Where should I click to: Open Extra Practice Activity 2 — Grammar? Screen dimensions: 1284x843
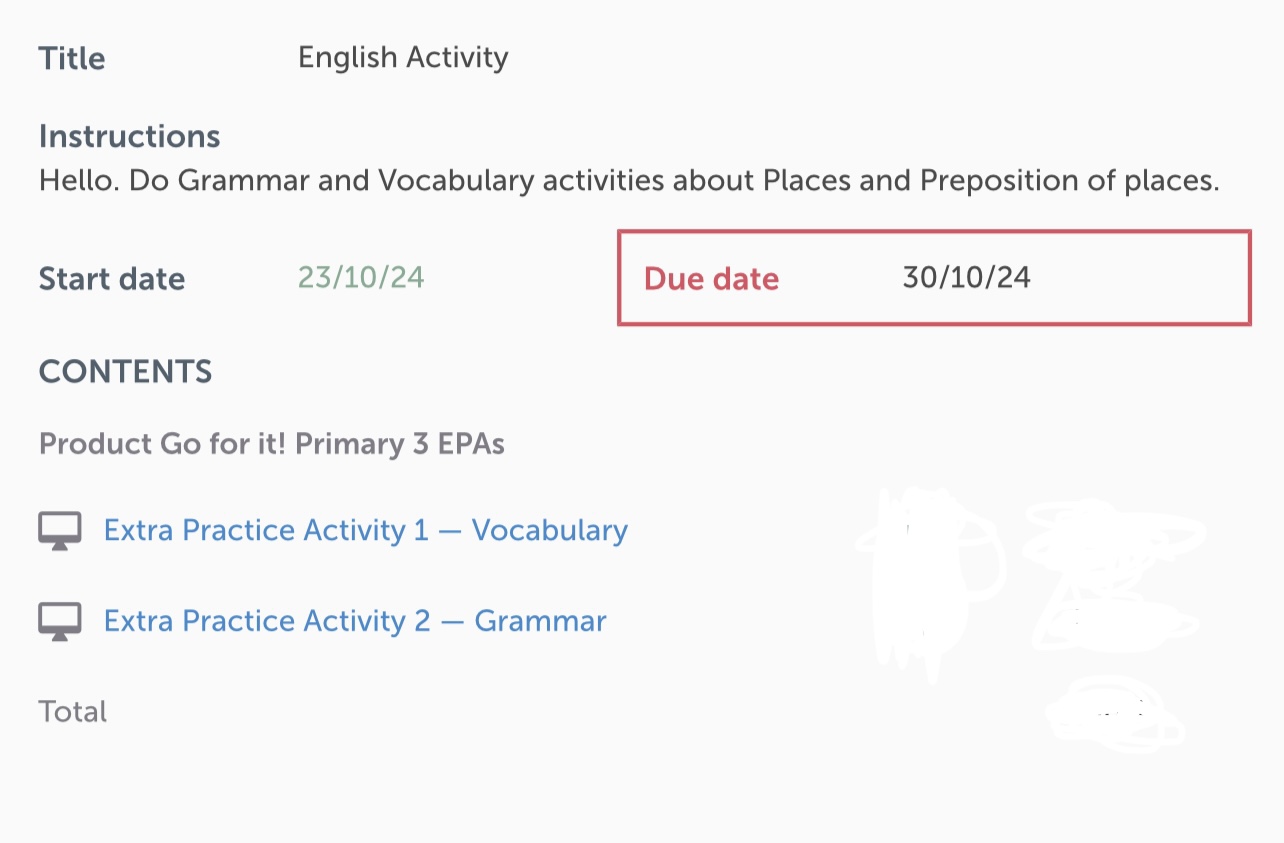pos(355,621)
